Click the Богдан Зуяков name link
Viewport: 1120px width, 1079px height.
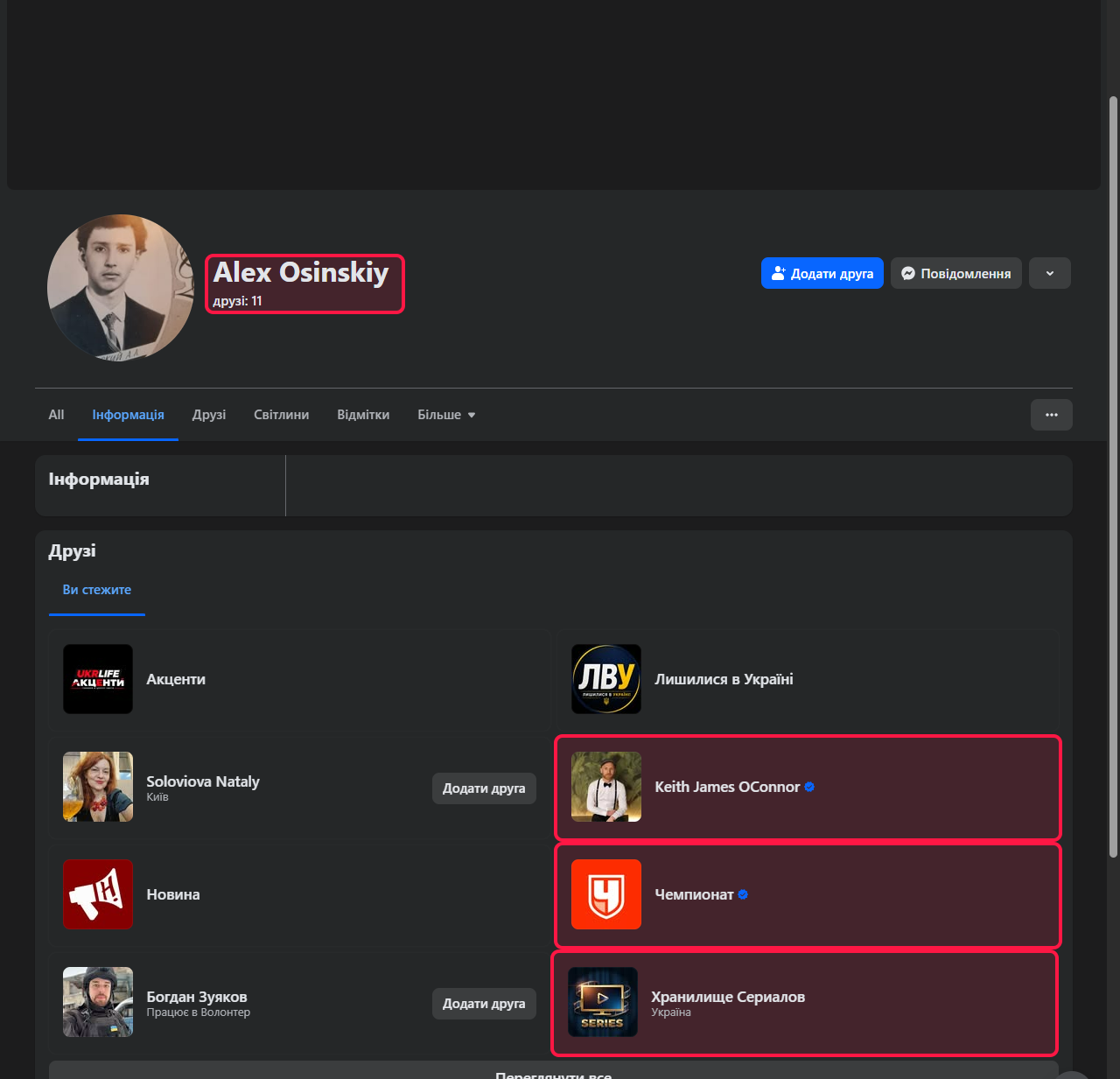click(197, 997)
